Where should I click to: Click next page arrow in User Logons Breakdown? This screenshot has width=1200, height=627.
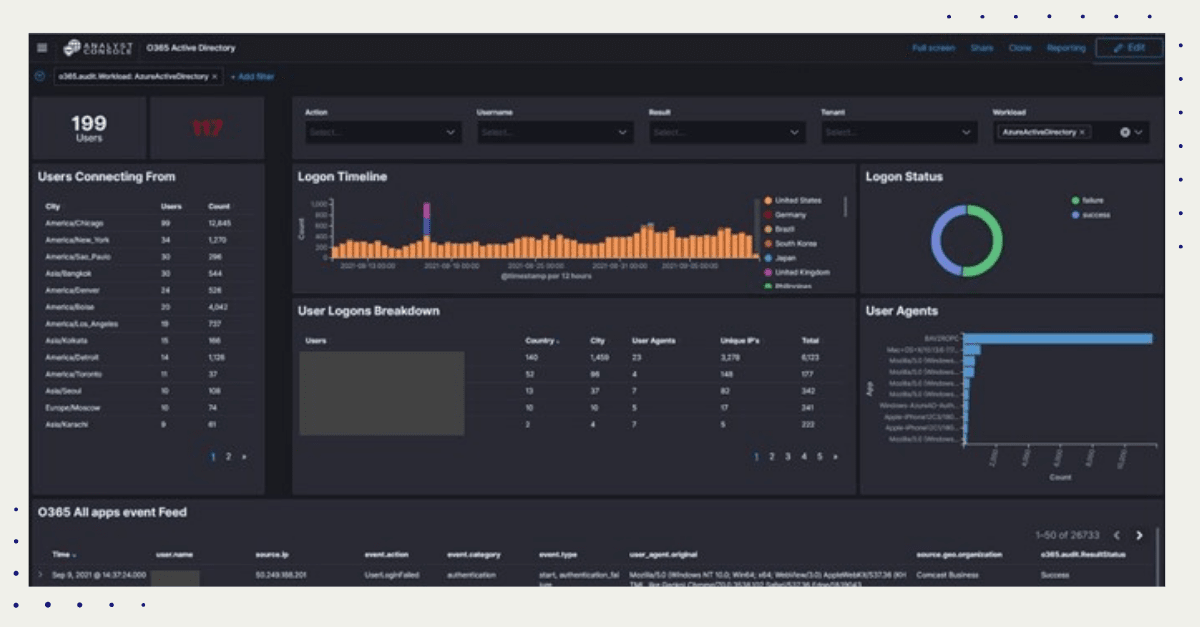(x=836, y=456)
